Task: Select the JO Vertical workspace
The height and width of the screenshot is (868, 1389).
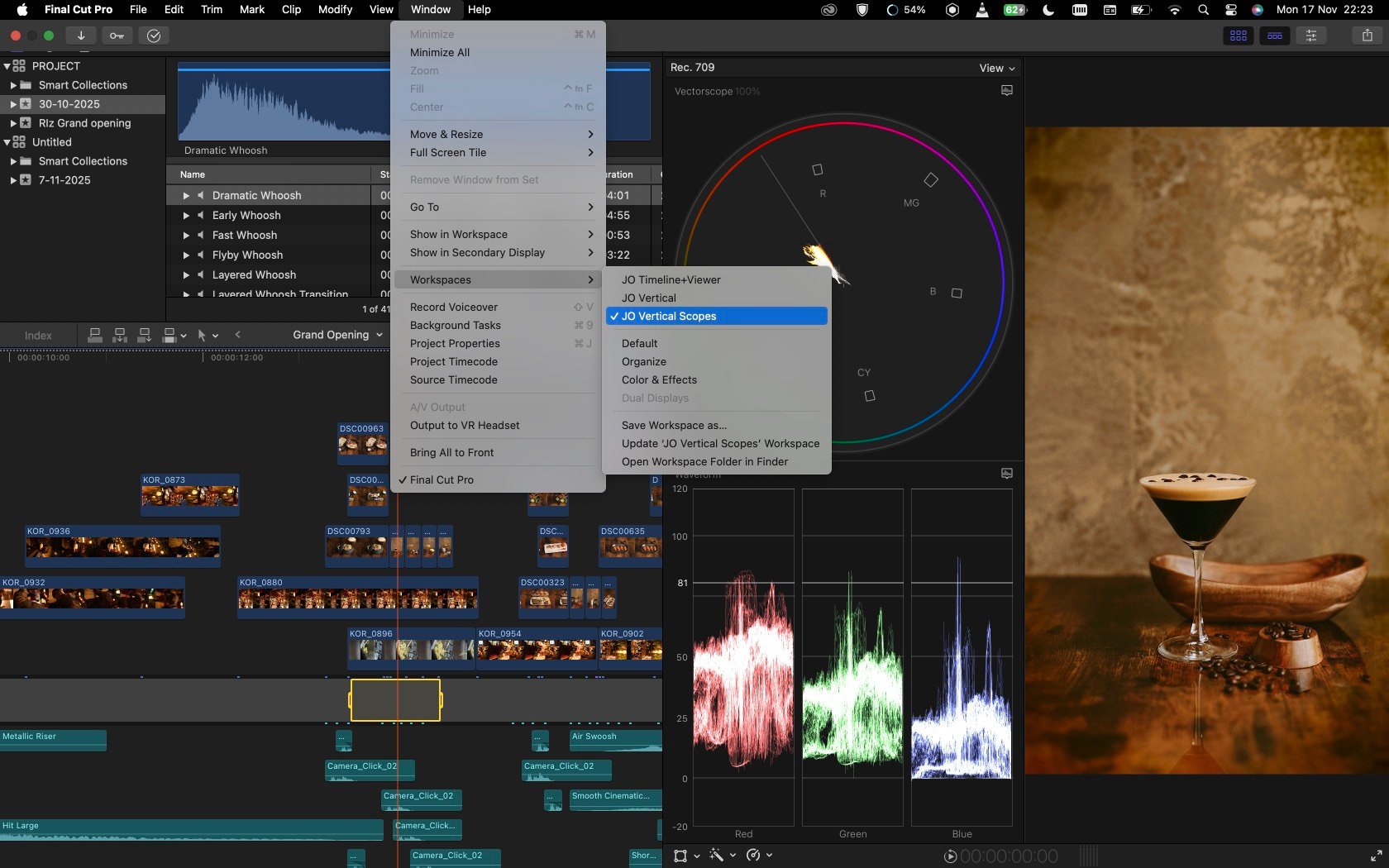Action: 717,298
